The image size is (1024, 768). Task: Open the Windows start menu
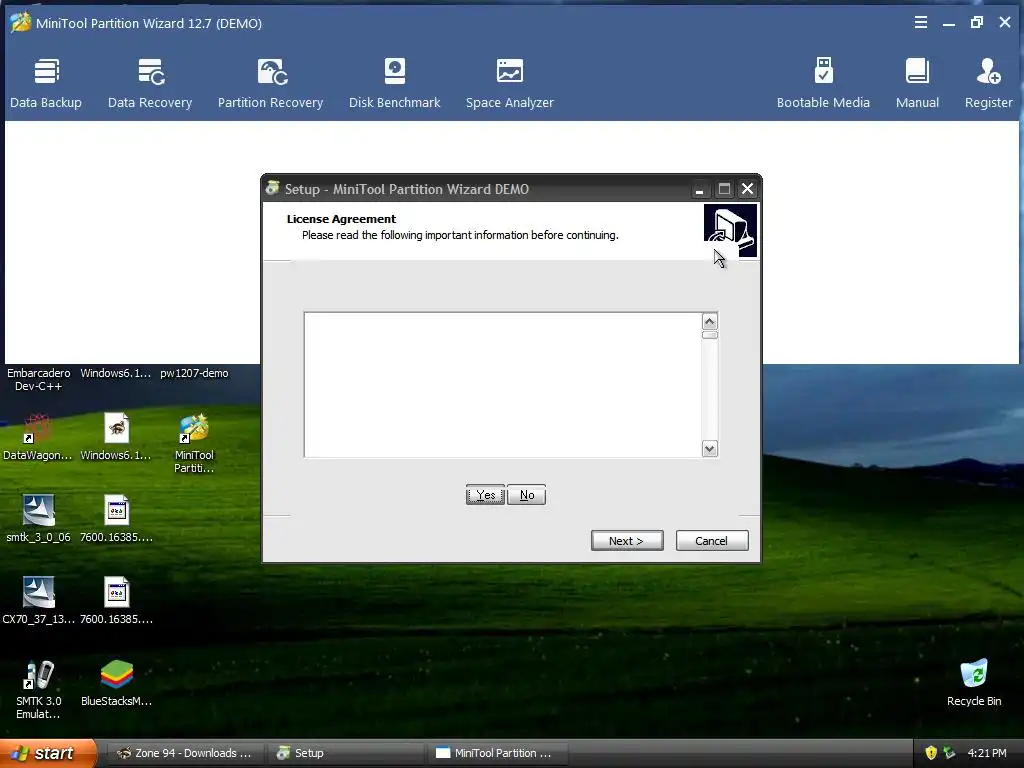[x=47, y=753]
